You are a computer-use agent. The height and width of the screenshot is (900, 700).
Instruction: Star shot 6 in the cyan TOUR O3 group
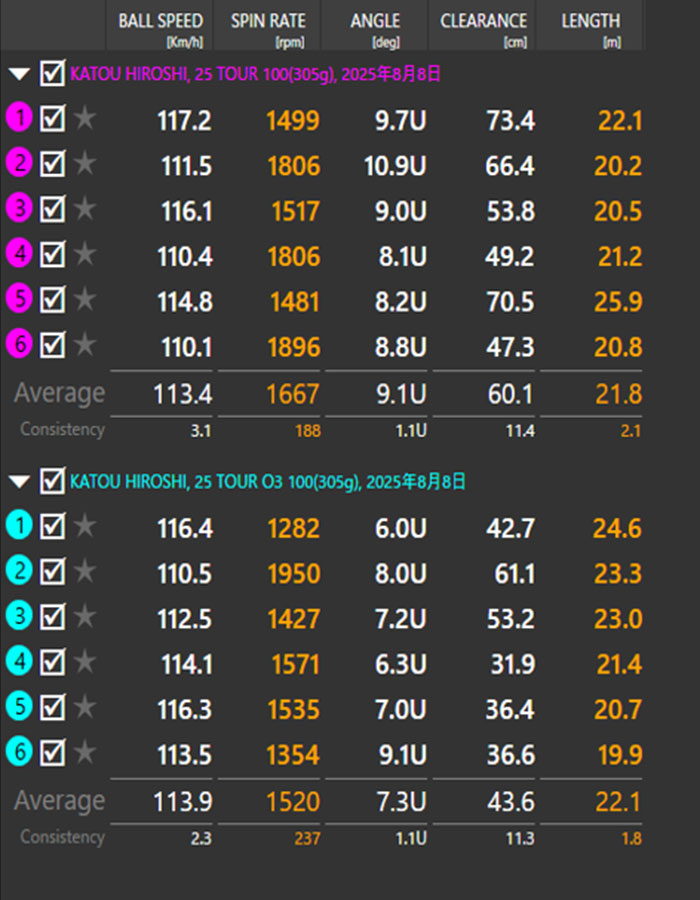pos(85,753)
